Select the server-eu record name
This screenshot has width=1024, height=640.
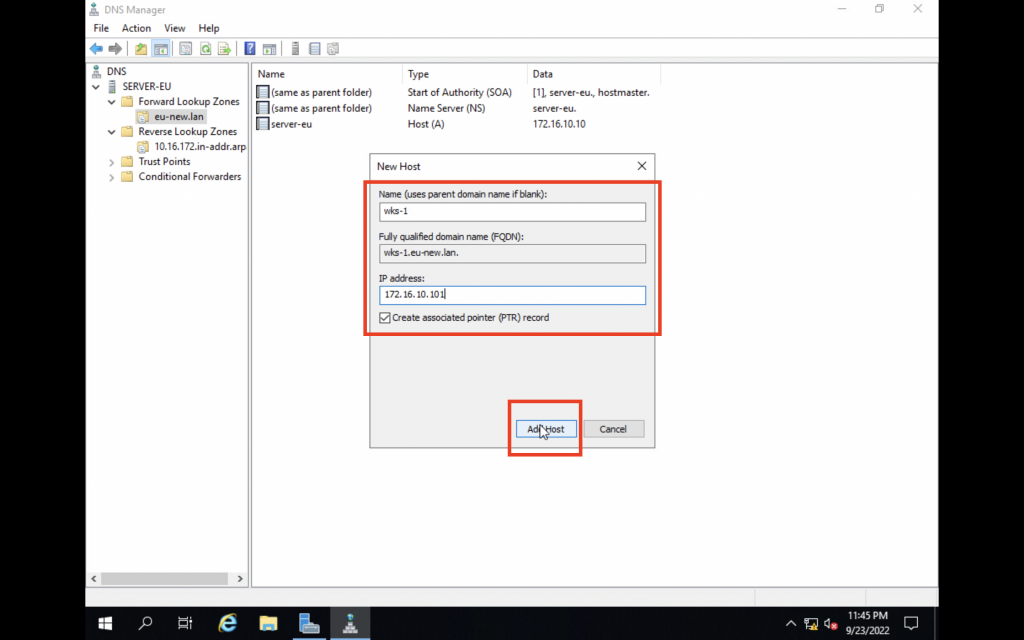pyautogui.click(x=291, y=124)
